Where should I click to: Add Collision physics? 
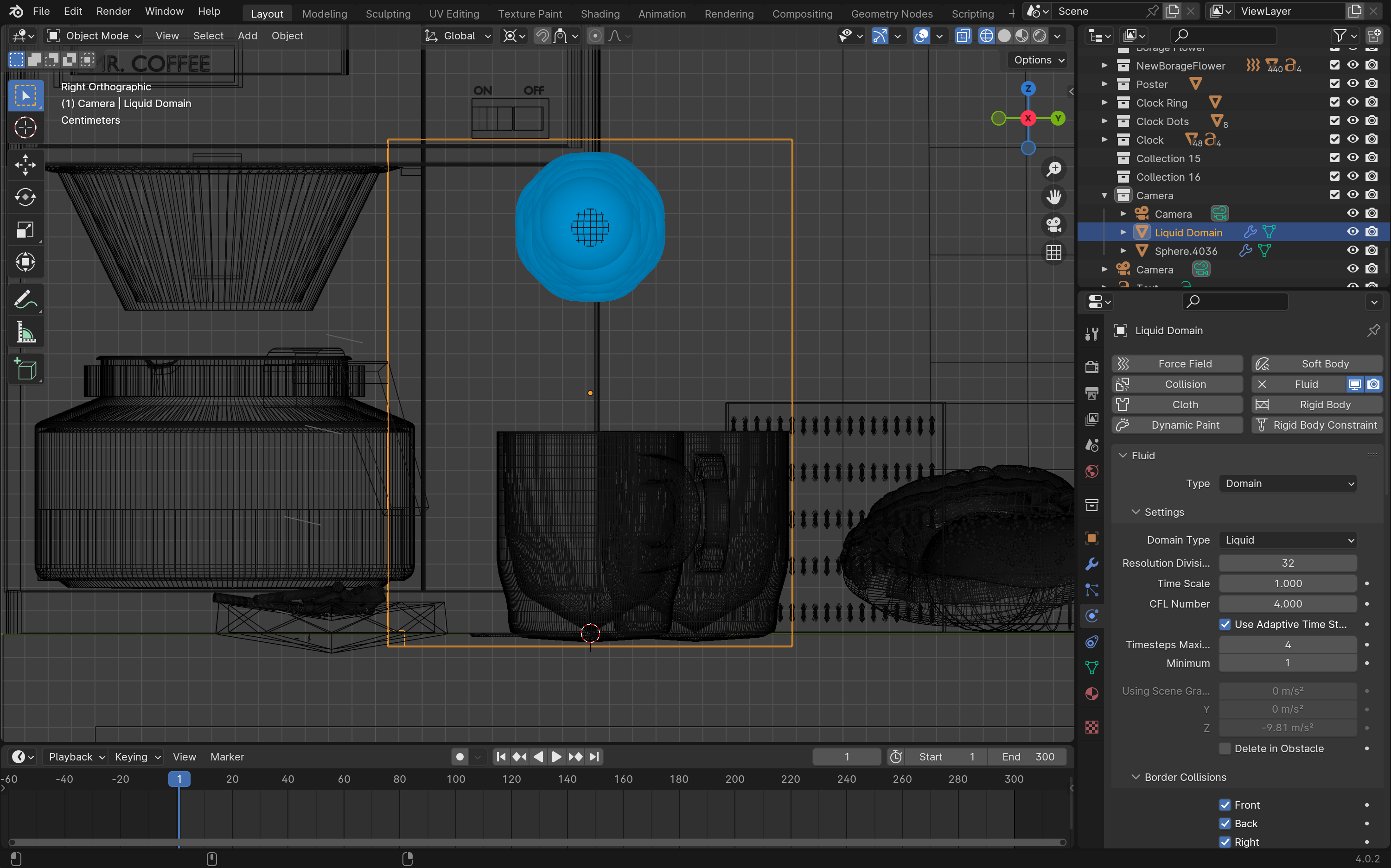point(1177,384)
